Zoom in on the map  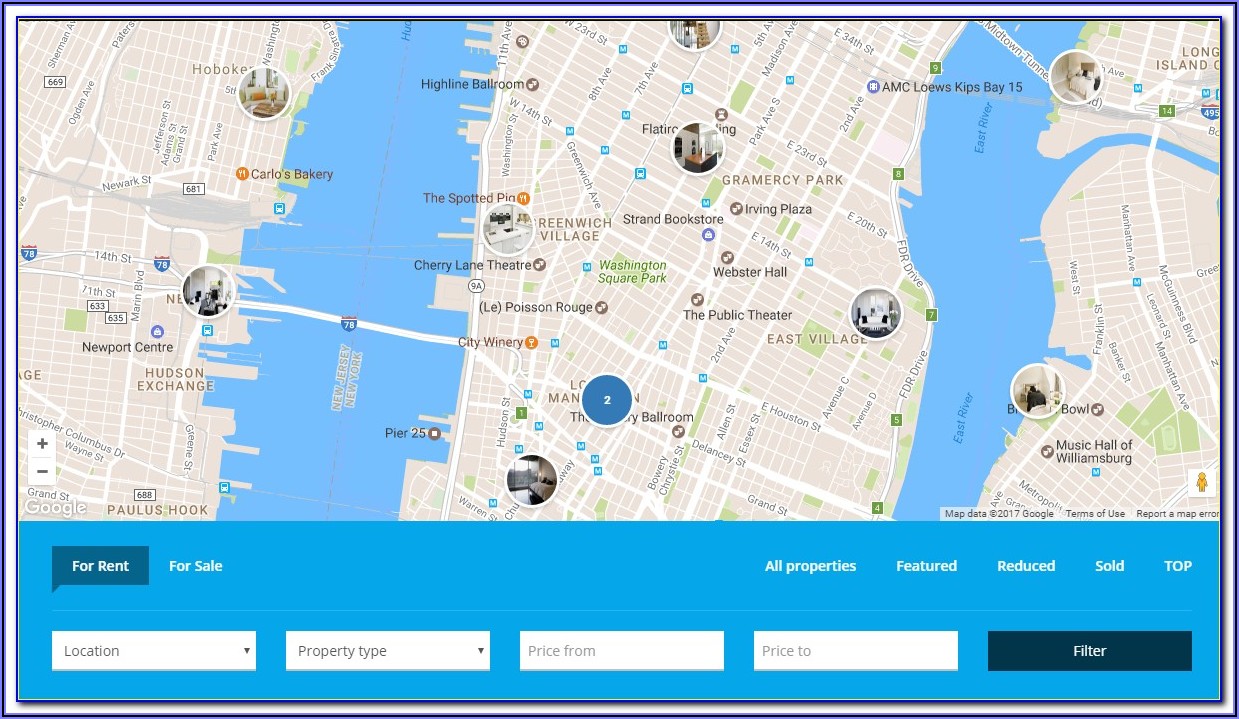coord(42,444)
